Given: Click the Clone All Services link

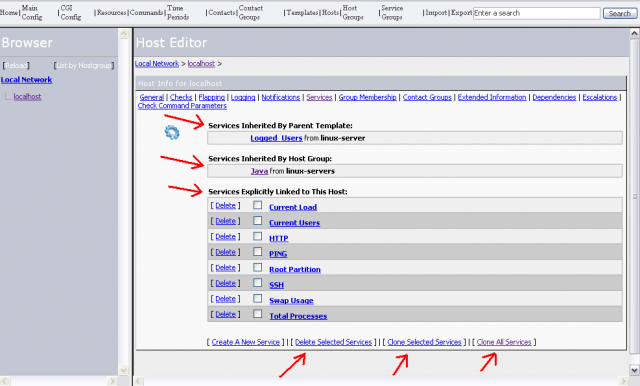Looking at the screenshot, I should tap(504, 342).
